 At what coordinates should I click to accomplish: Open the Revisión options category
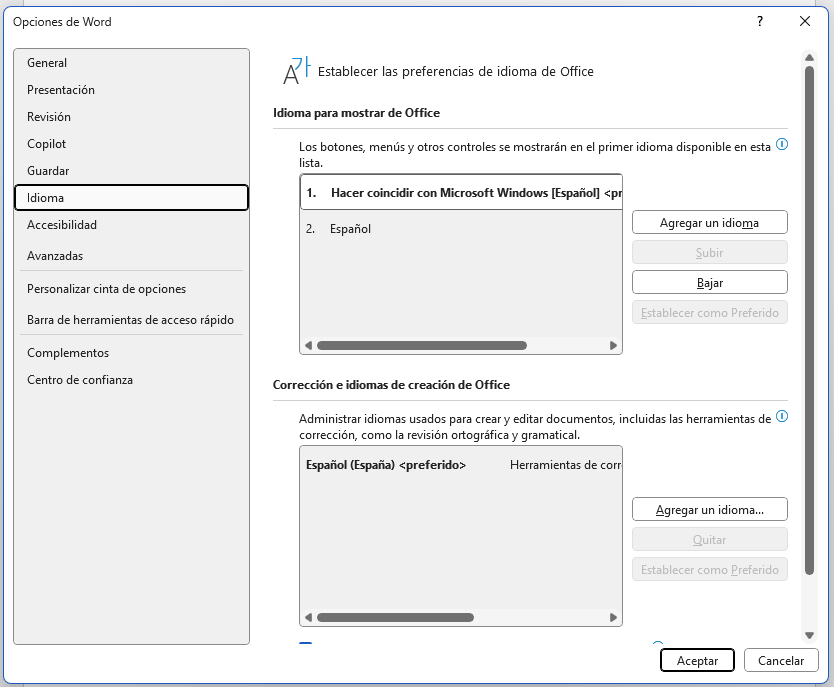tap(131, 117)
